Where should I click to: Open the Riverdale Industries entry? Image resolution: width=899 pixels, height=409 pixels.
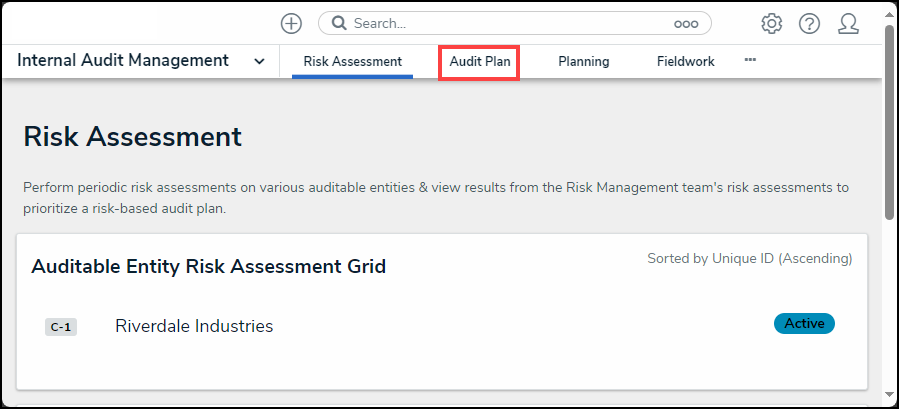[194, 326]
